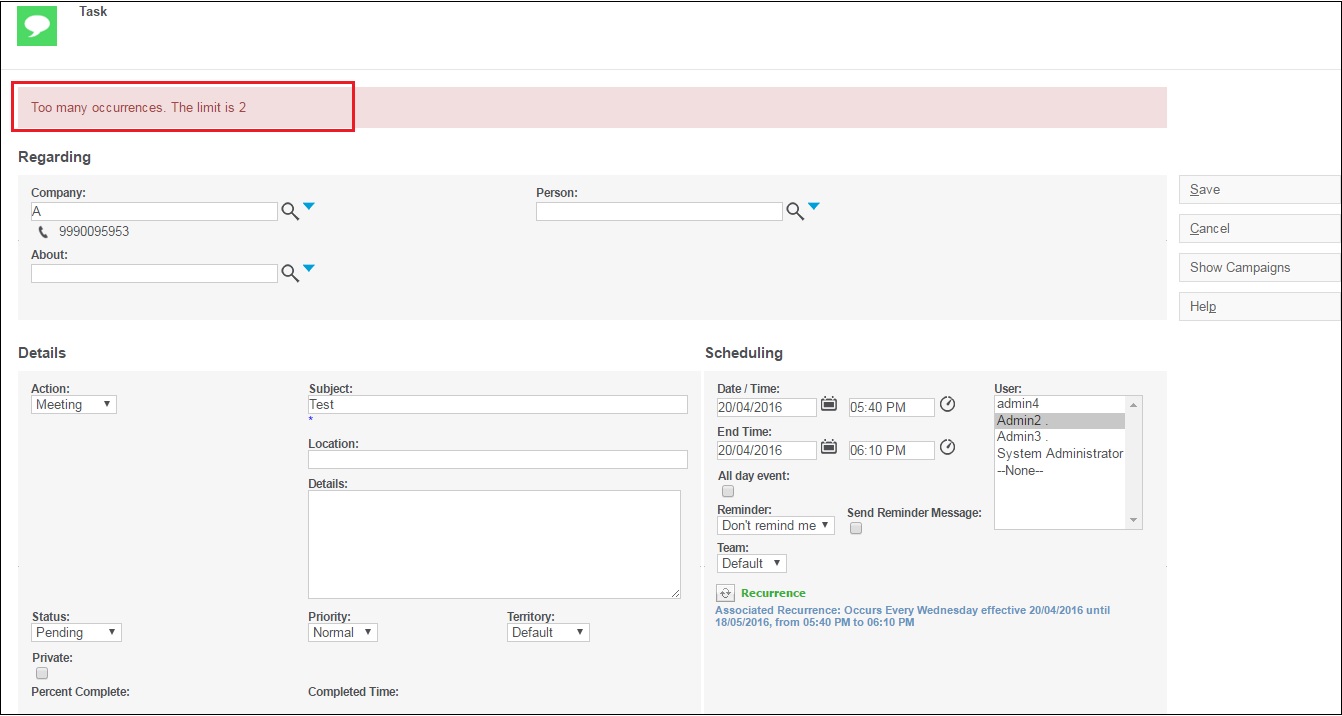Click the green Task speech bubble icon

[37, 25]
